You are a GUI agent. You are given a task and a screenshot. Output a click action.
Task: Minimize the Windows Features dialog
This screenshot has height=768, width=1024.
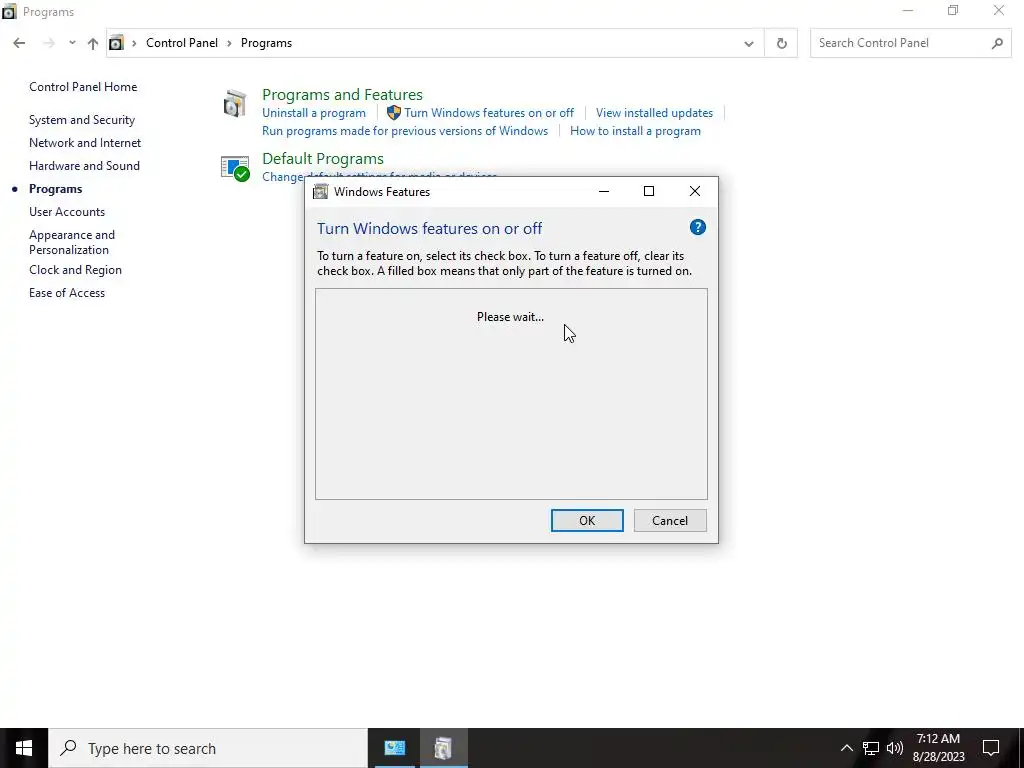point(604,191)
